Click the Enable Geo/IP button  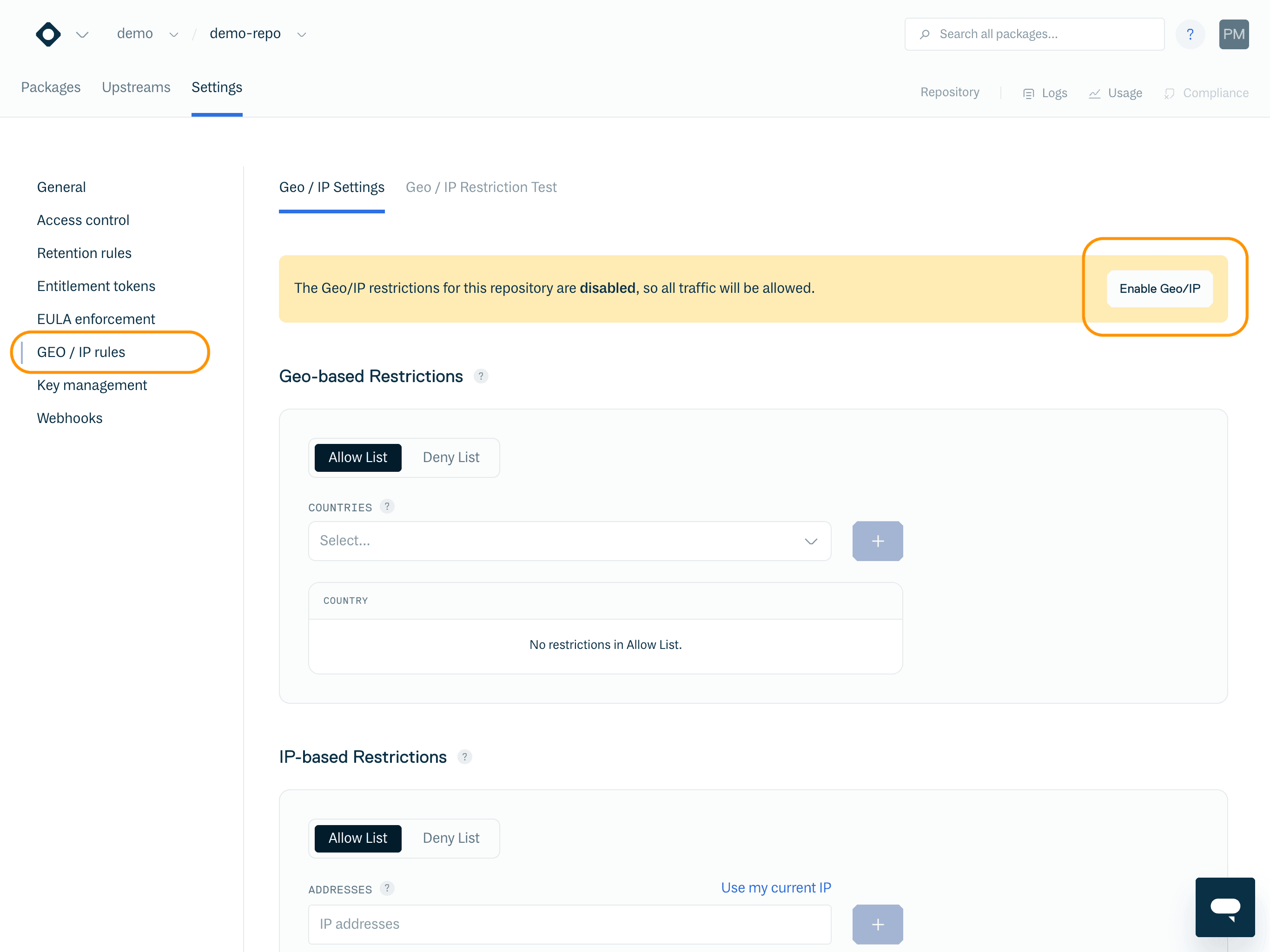point(1159,288)
